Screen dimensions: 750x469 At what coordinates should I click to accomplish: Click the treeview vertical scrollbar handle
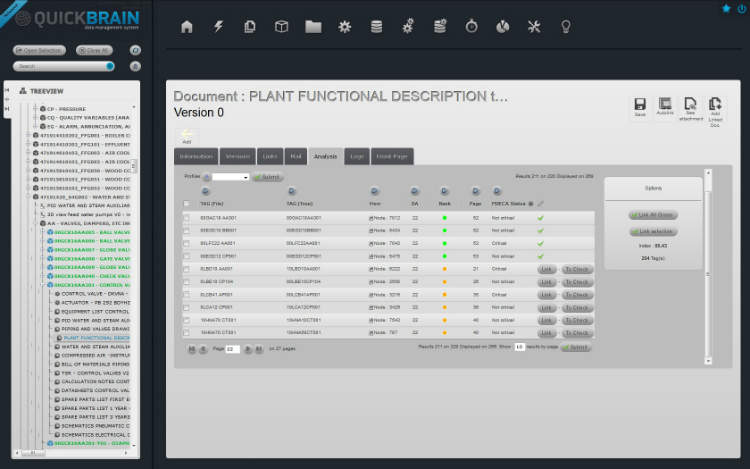click(x=133, y=166)
